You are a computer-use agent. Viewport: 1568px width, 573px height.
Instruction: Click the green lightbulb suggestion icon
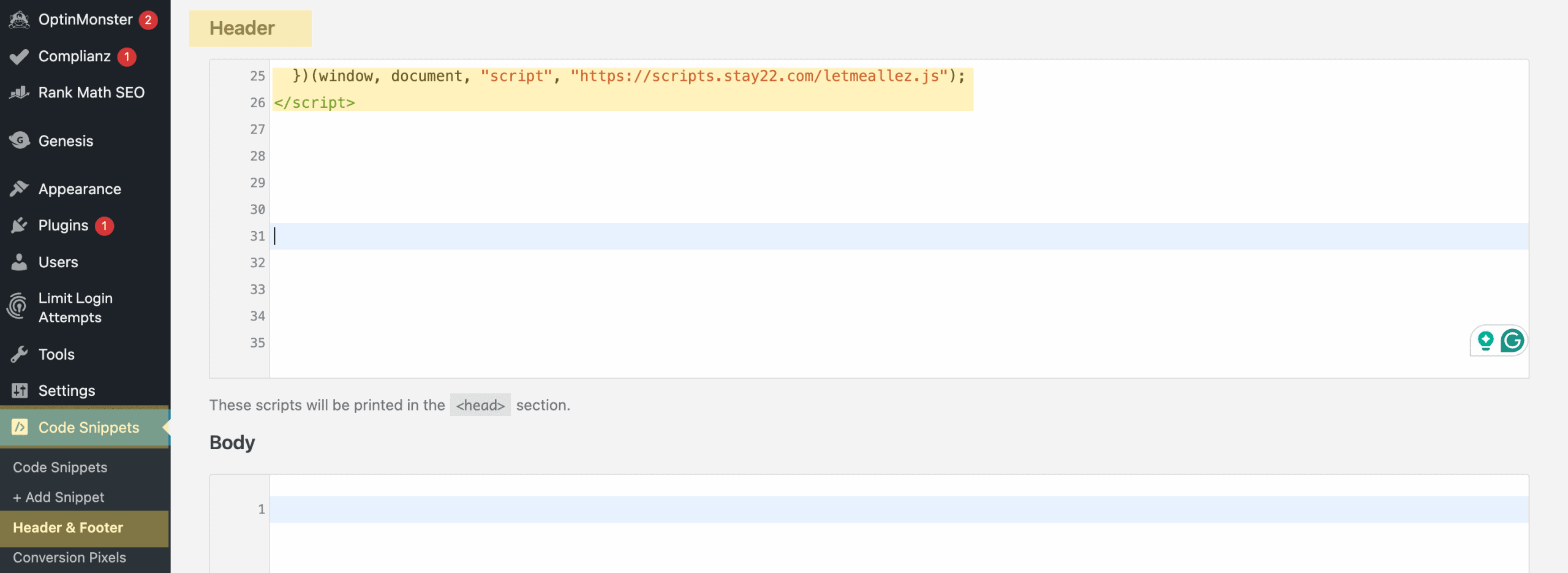click(x=1485, y=341)
